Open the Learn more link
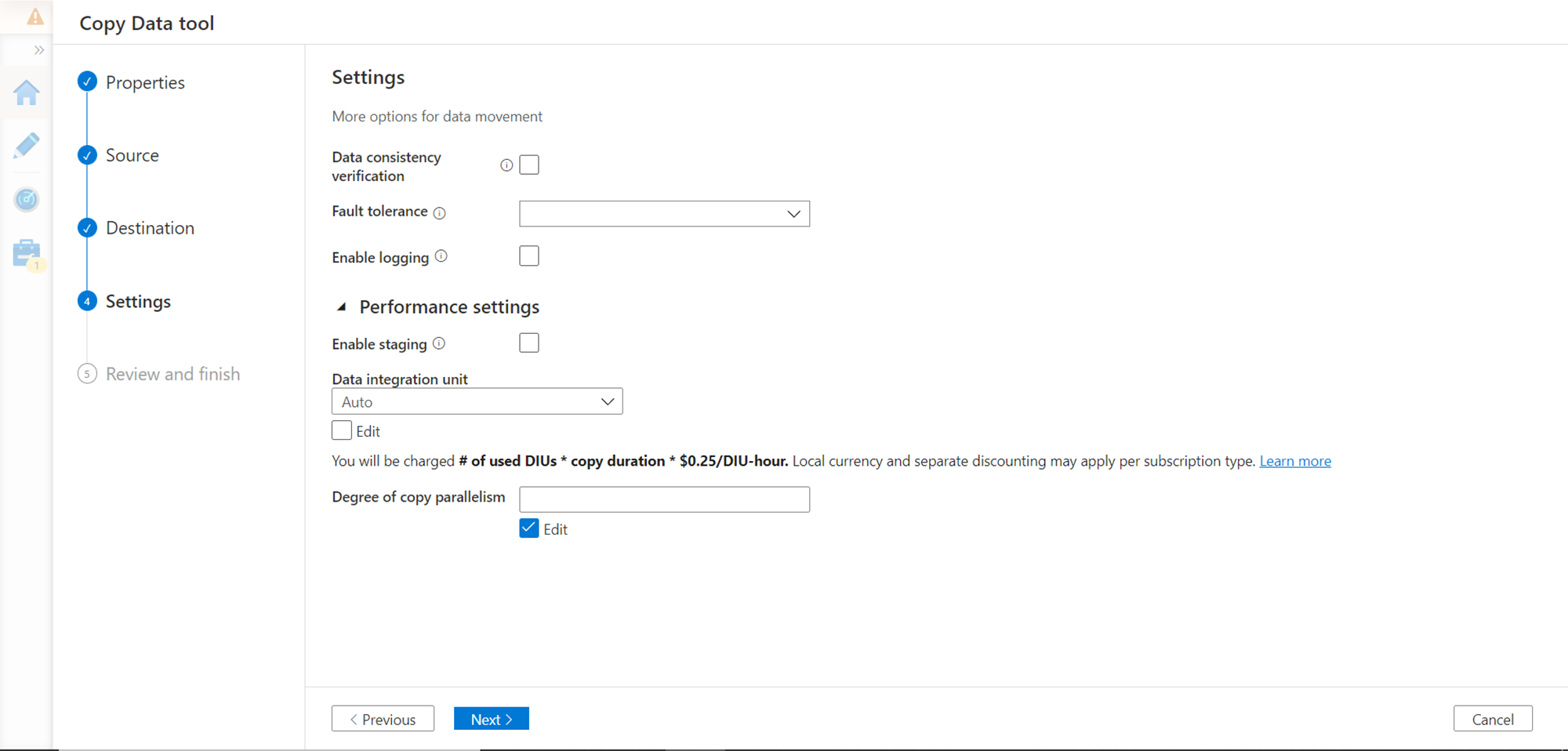The height and width of the screenshot is (751, 1568). tap(1295, 461)
